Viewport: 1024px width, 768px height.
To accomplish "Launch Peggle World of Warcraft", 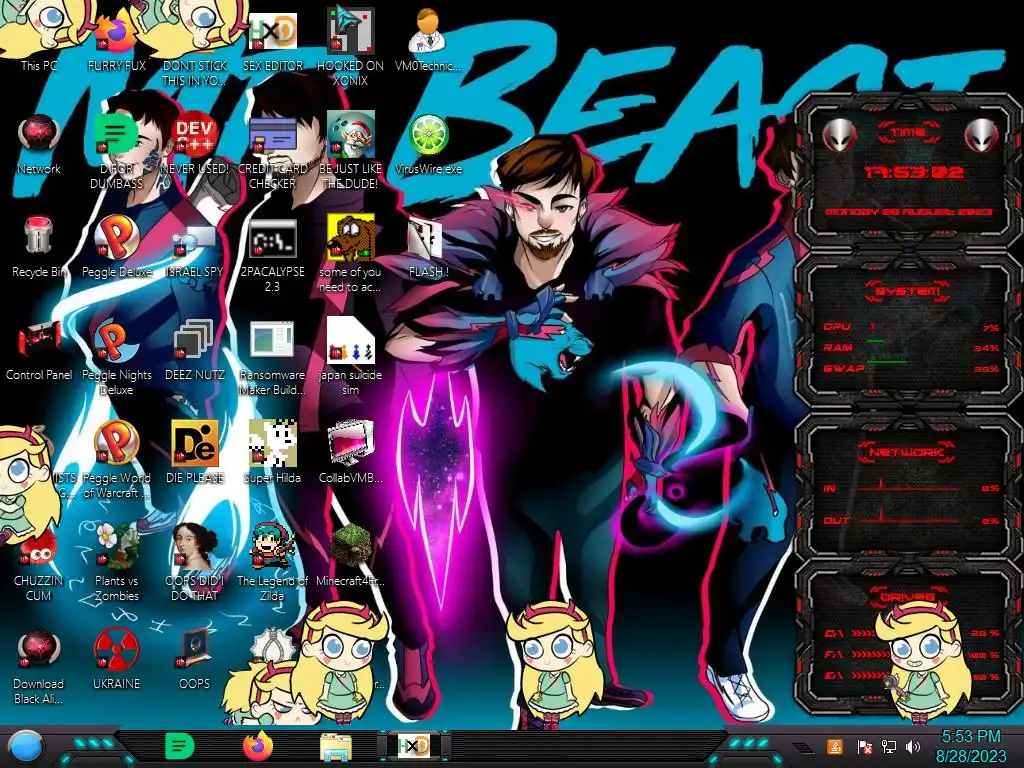I will (x=116, y=460).
